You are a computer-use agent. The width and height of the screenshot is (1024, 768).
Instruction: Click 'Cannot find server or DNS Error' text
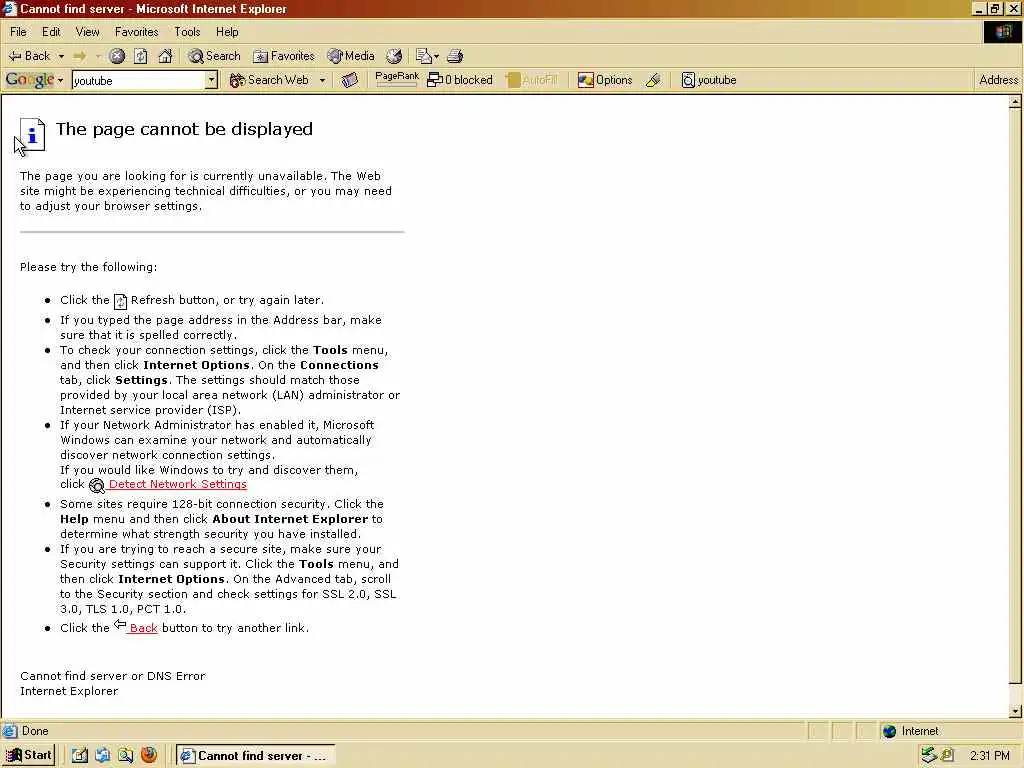(x=112, y=676)
